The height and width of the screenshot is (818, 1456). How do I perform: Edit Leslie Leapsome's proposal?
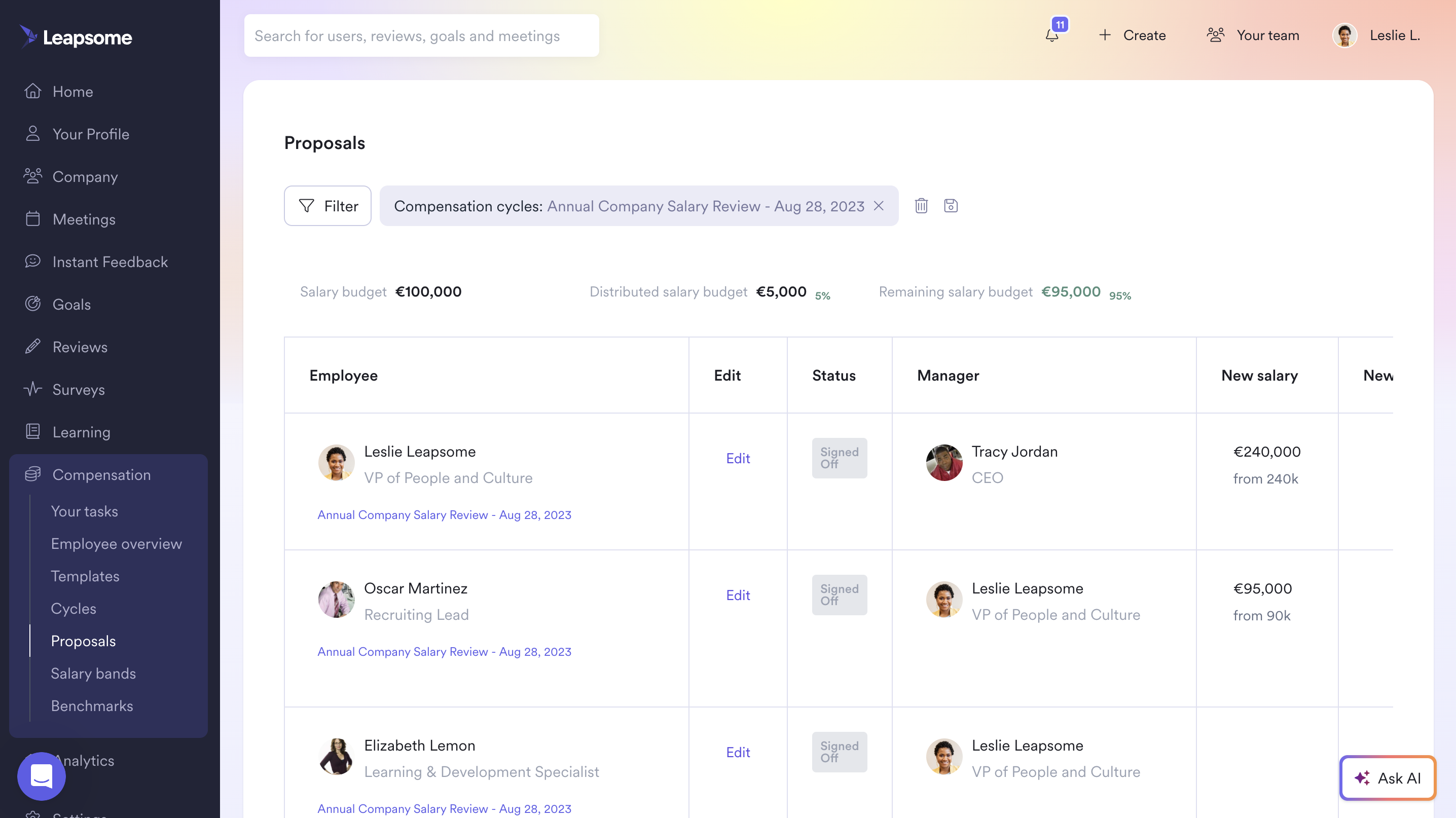click(738, 458)
